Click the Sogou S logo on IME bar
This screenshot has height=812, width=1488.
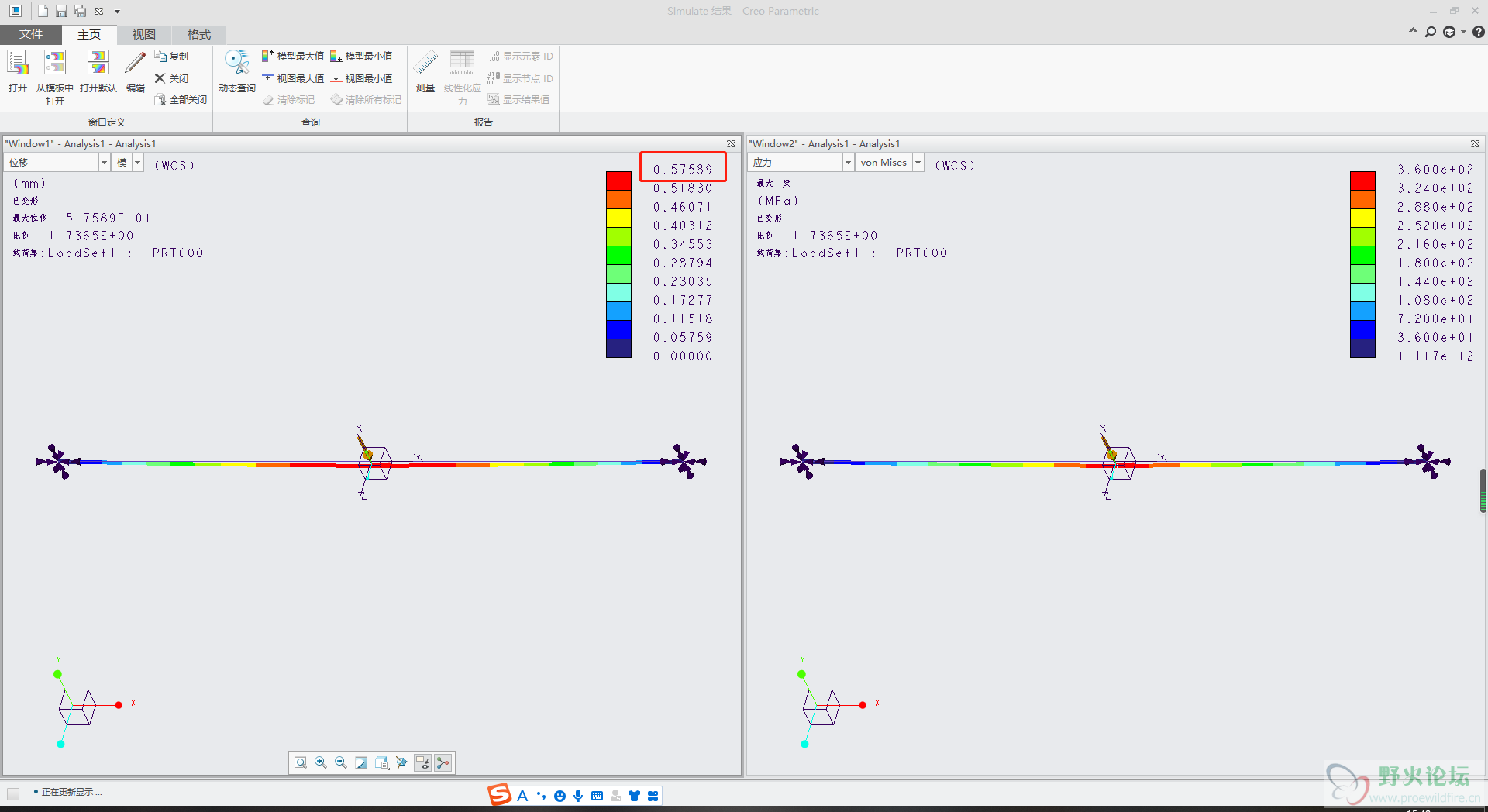coord(500,794)
